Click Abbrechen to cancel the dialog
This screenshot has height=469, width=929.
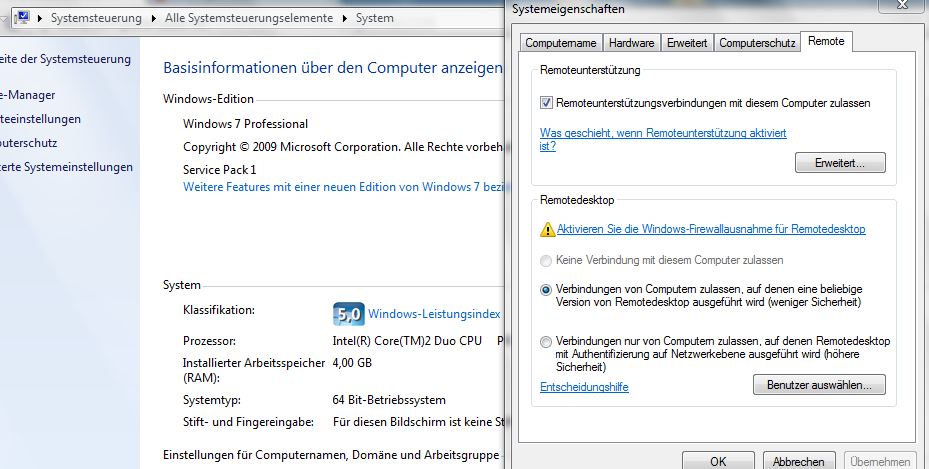coord(798,461)
